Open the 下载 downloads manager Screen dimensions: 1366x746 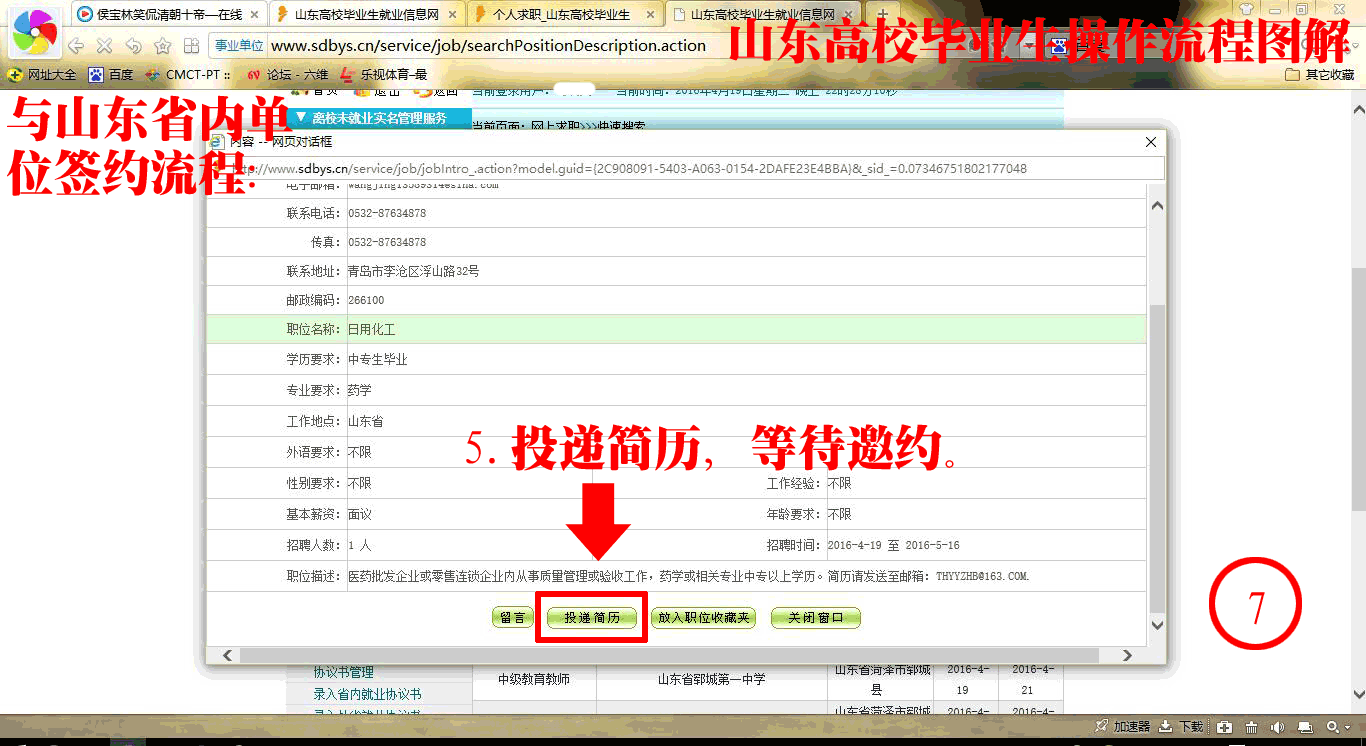(1181, 727)
